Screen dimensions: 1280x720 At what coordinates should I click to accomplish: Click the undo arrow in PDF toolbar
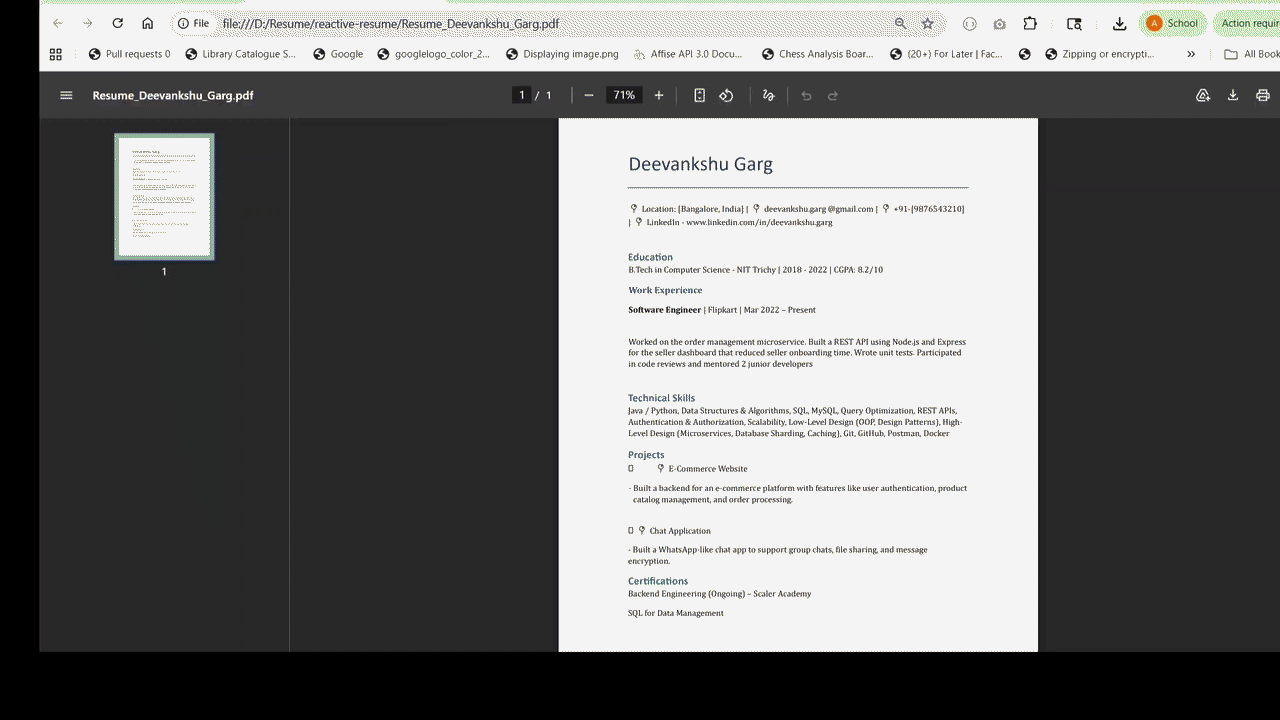tap(806, 95)
